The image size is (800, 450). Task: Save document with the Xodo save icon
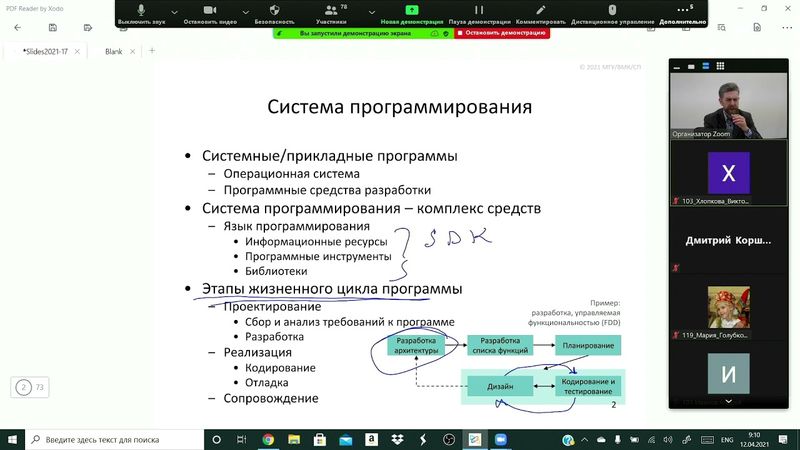point(53,28)
